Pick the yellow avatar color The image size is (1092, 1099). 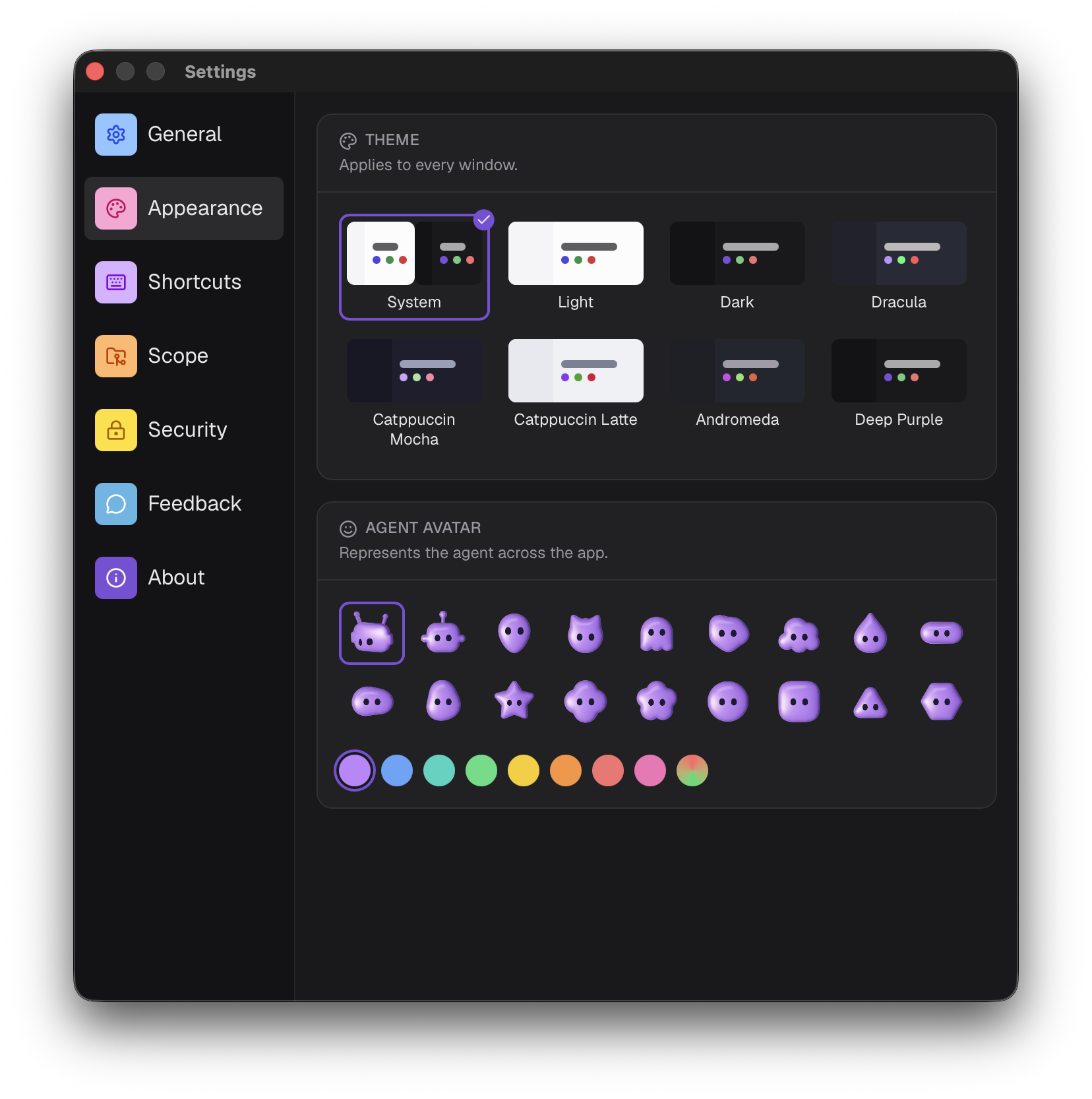(x=524, y=770)
